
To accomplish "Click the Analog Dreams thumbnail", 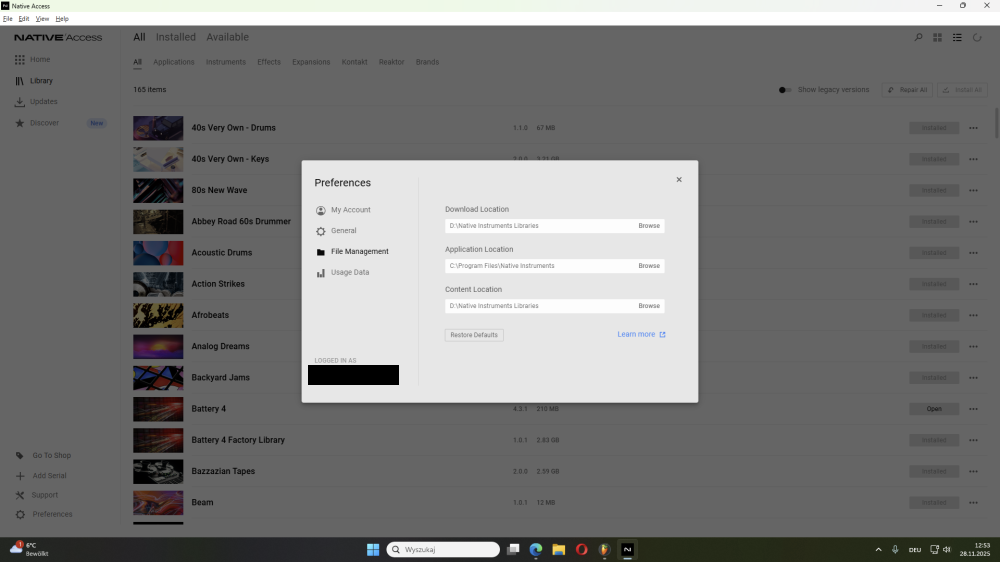I will point(158,346).
